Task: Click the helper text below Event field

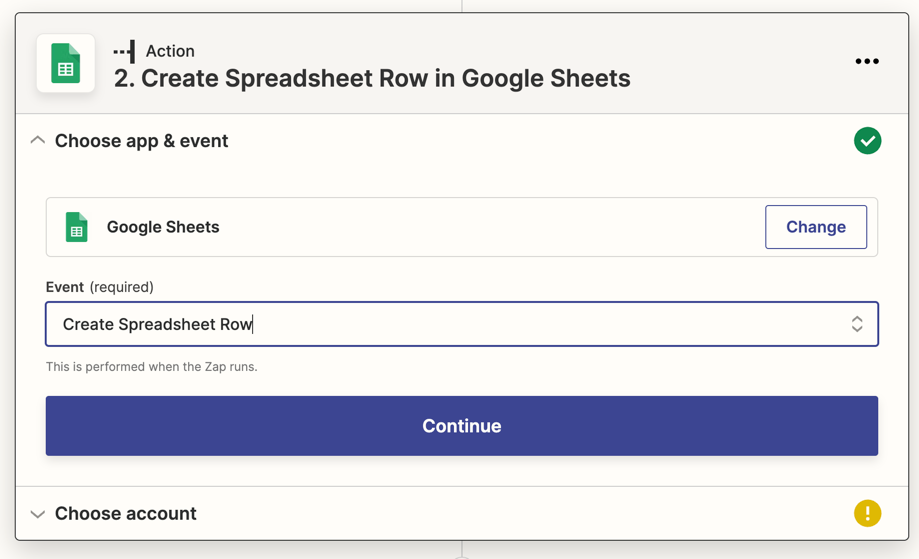Action: click(x=151, y=367)
